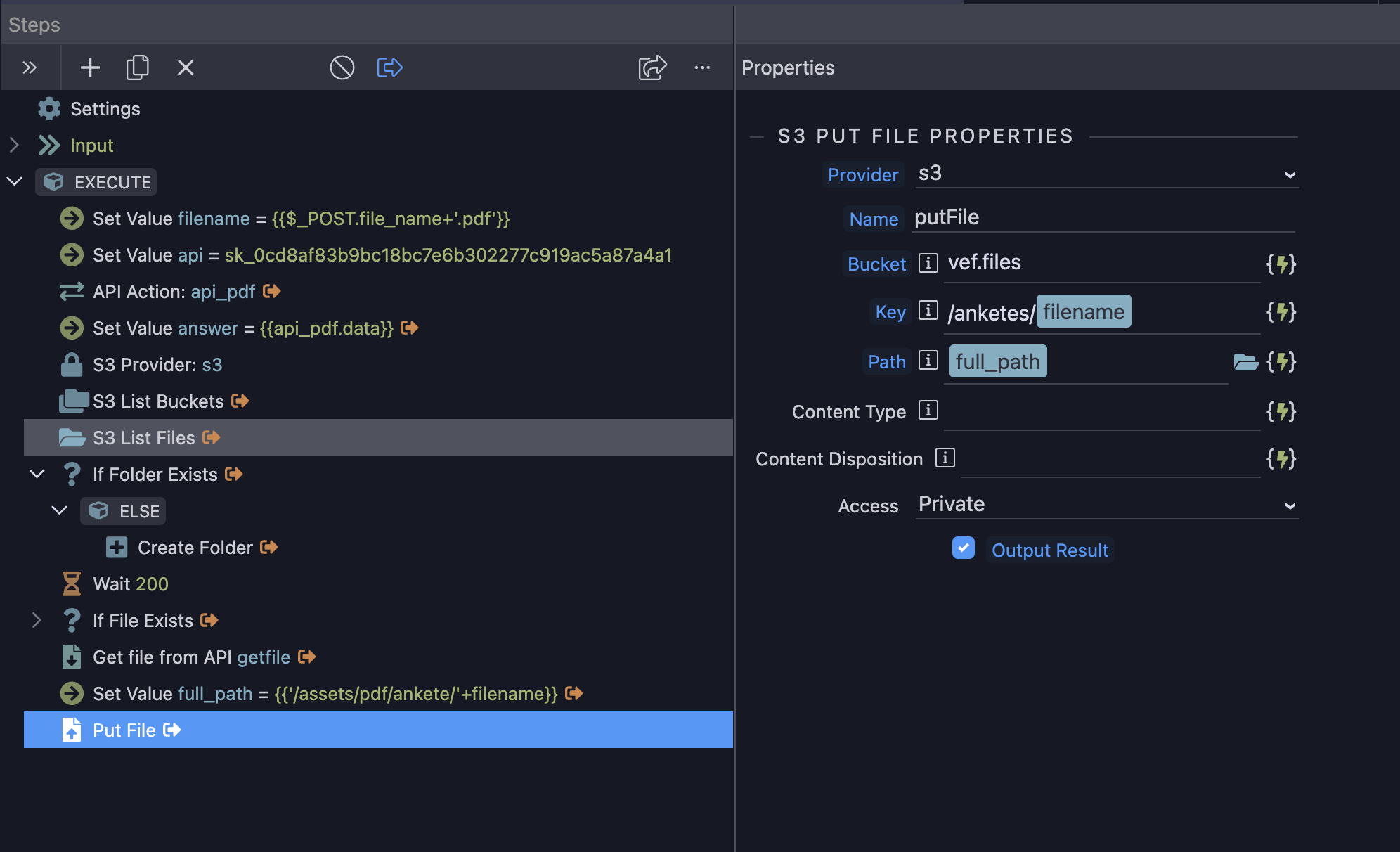
Task: Click the info icon next to Bucket
Action: coord(928,263)
